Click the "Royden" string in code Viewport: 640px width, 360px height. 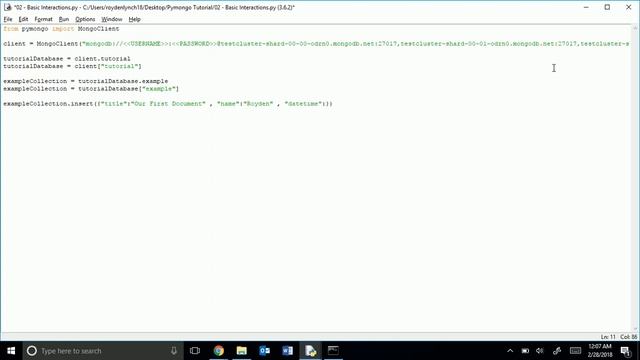(258, 104)
